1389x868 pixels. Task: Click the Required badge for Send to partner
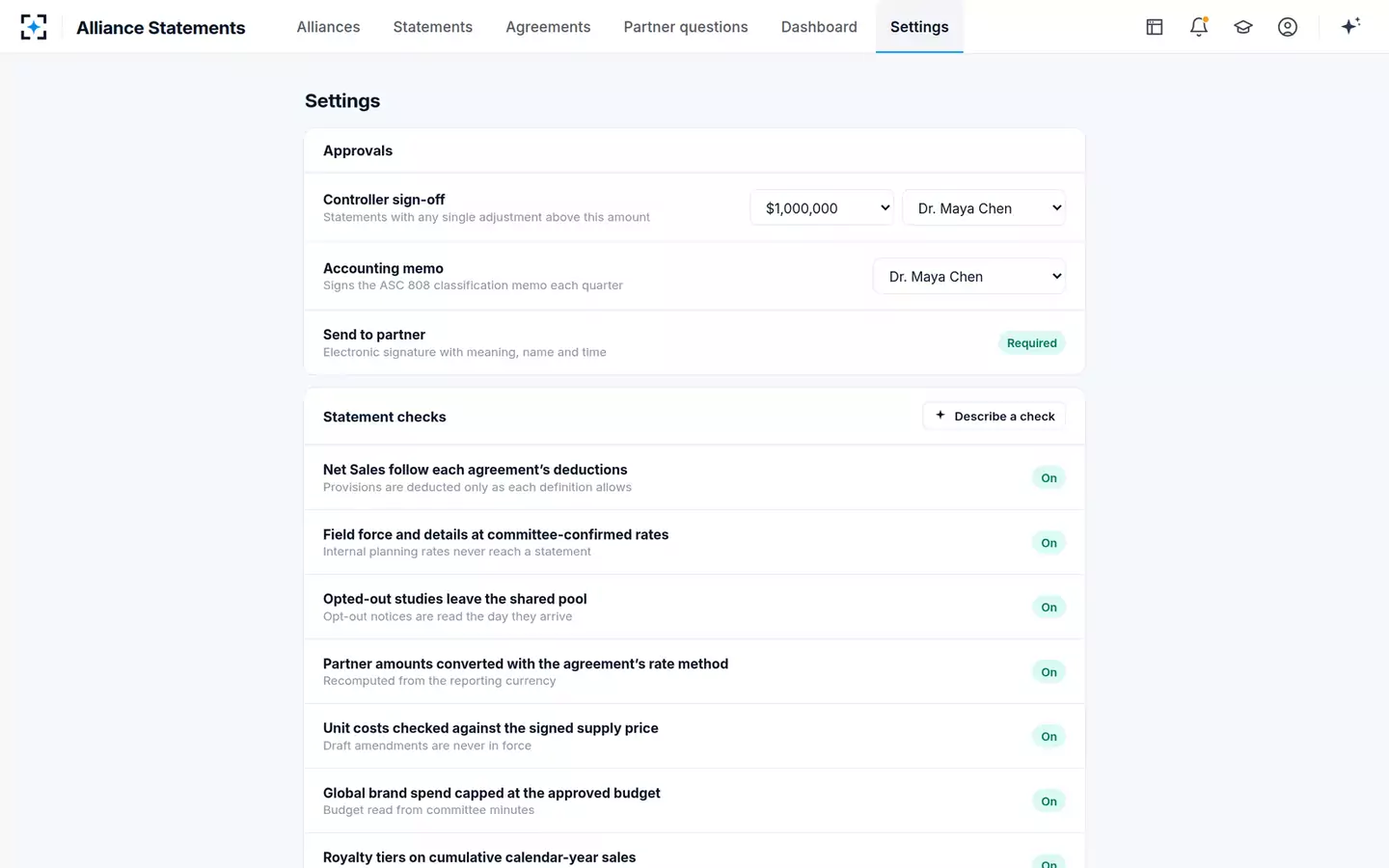tap(1031, 343)
